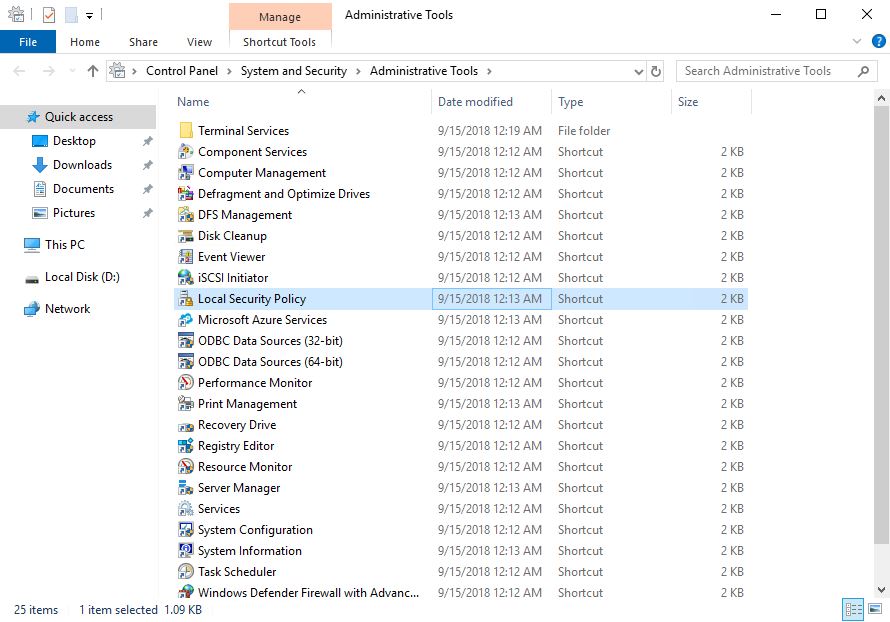This screenshot has height=622, width=890.
Task: Open the File menu
Action: (x=28, y=42)
